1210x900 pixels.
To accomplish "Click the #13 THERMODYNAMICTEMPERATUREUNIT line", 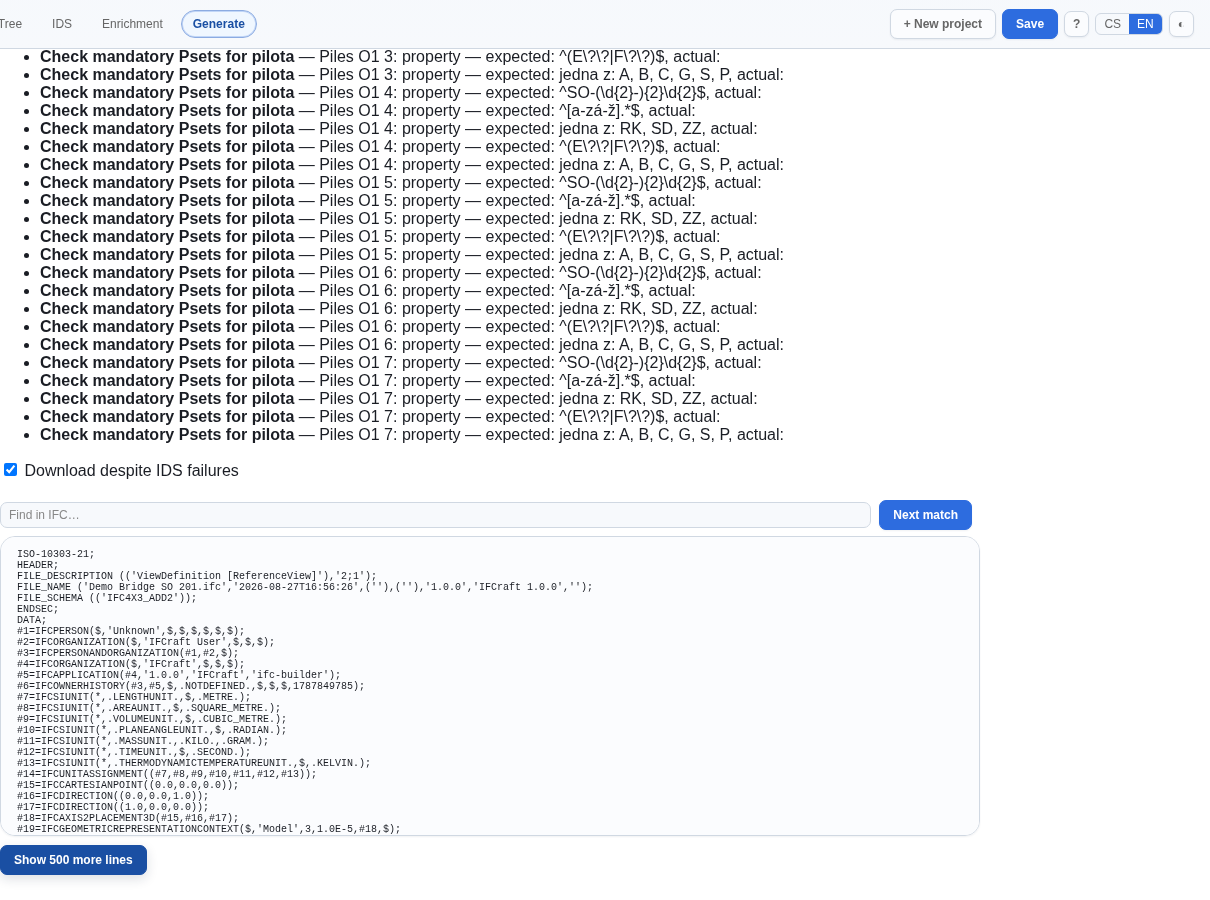I will tap(194, 763).
